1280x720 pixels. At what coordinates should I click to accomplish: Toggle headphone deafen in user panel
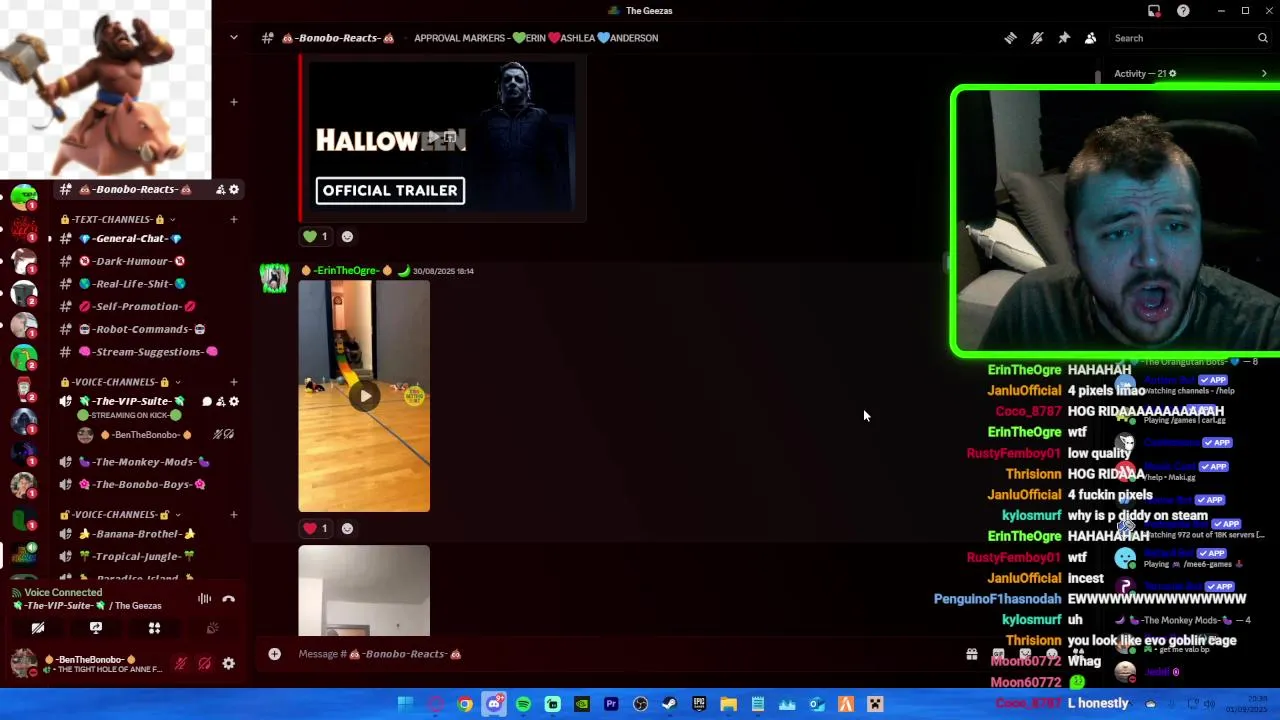point(205,664)
